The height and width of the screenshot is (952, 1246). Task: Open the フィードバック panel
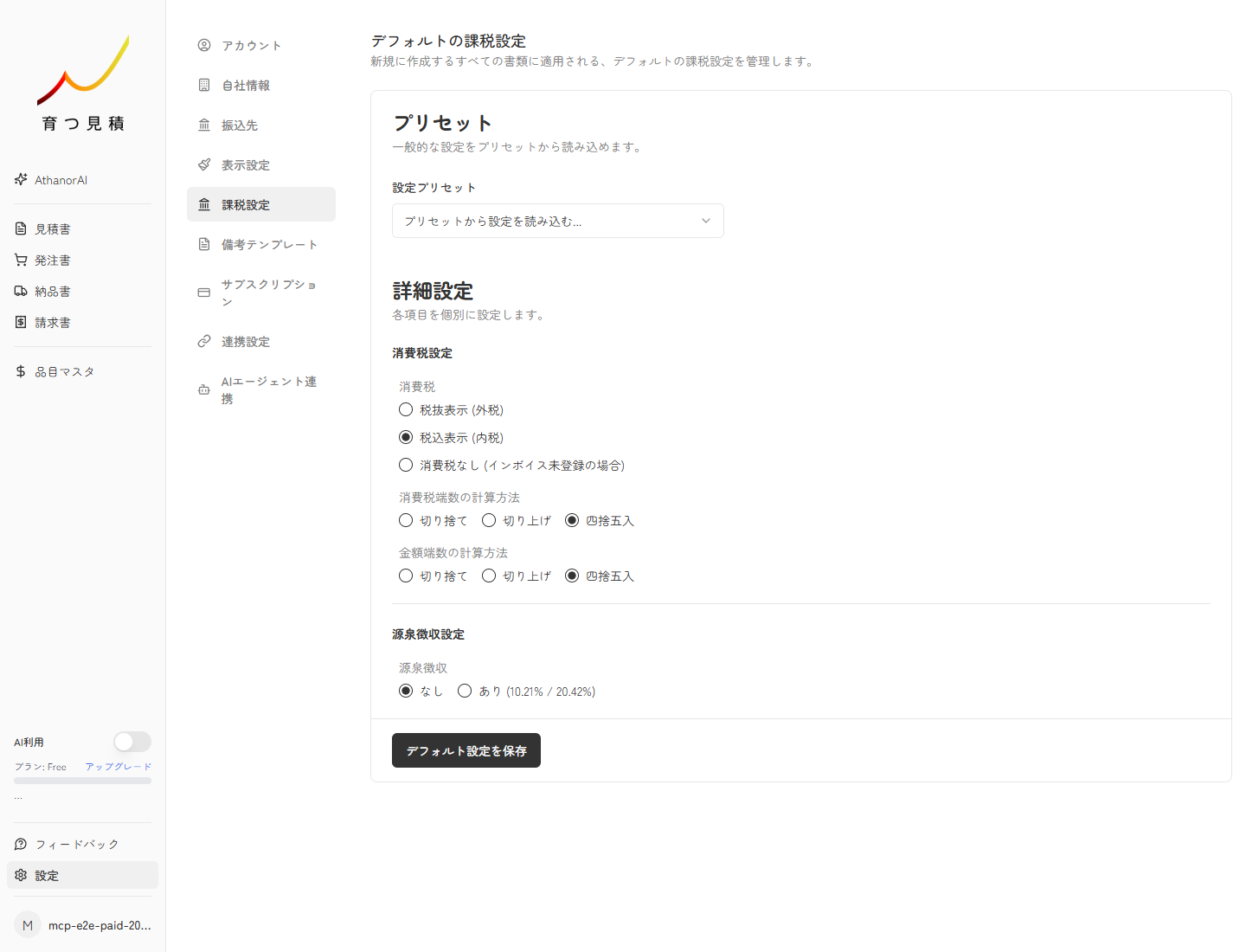pos(76,844)
